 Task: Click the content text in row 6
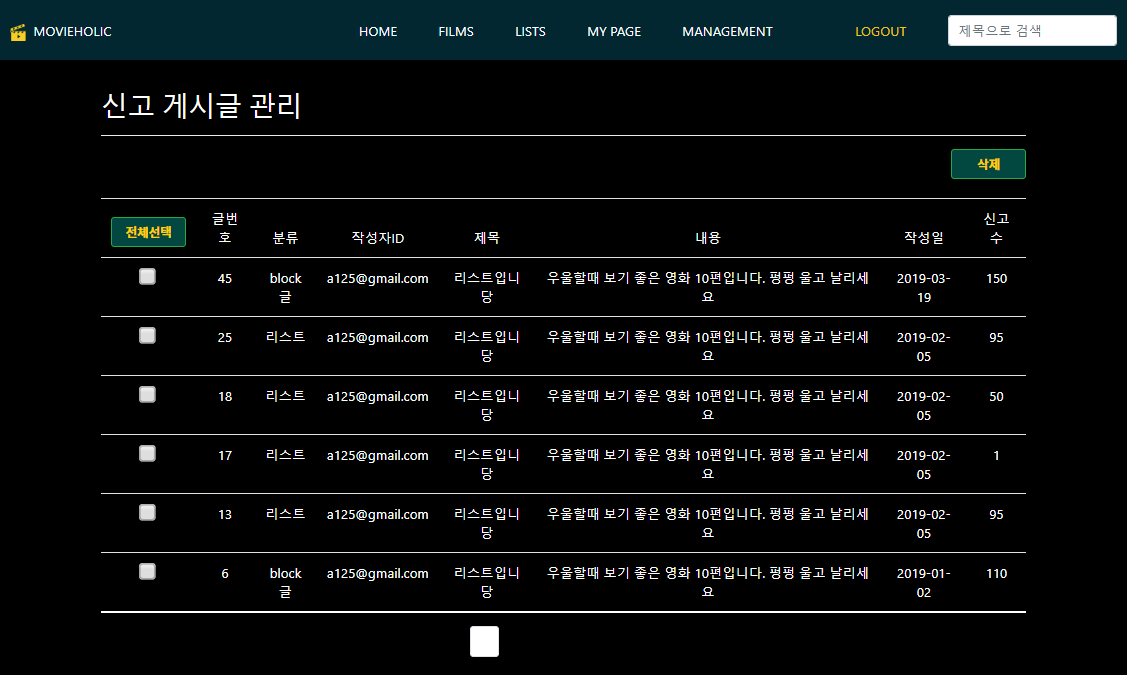708,582
